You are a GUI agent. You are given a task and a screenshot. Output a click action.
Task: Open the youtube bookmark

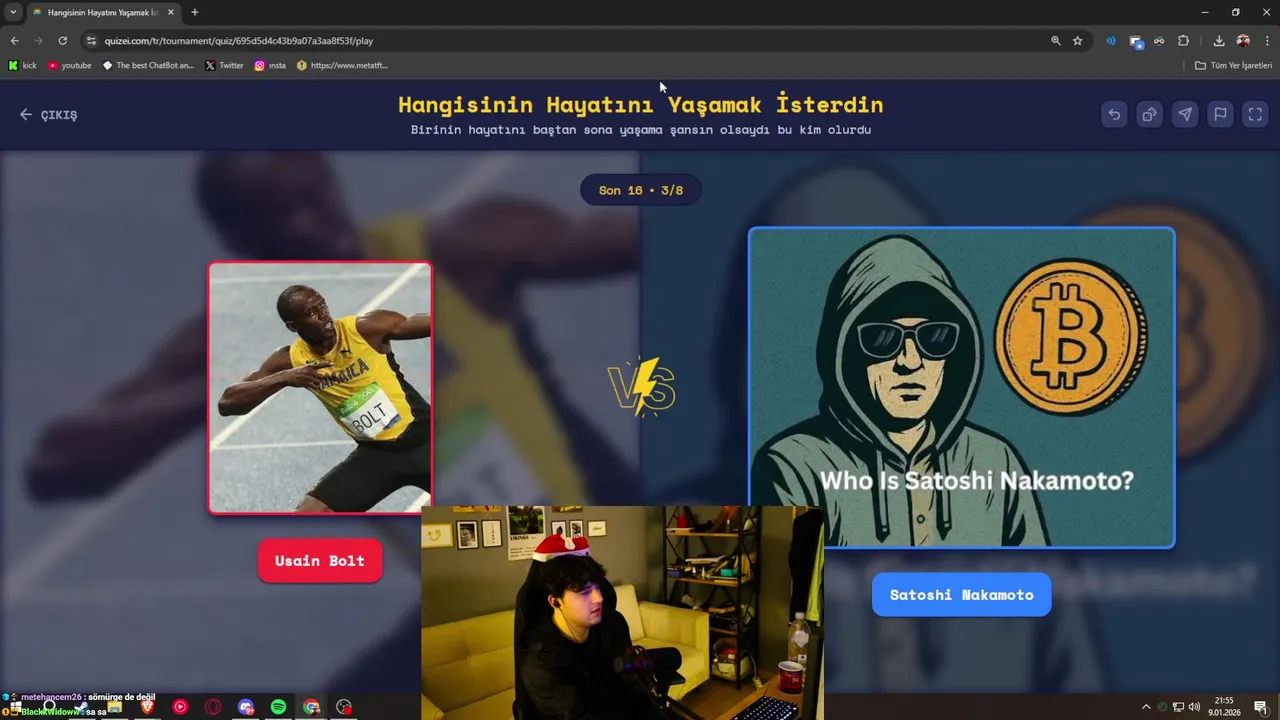[x=69, y=66]
